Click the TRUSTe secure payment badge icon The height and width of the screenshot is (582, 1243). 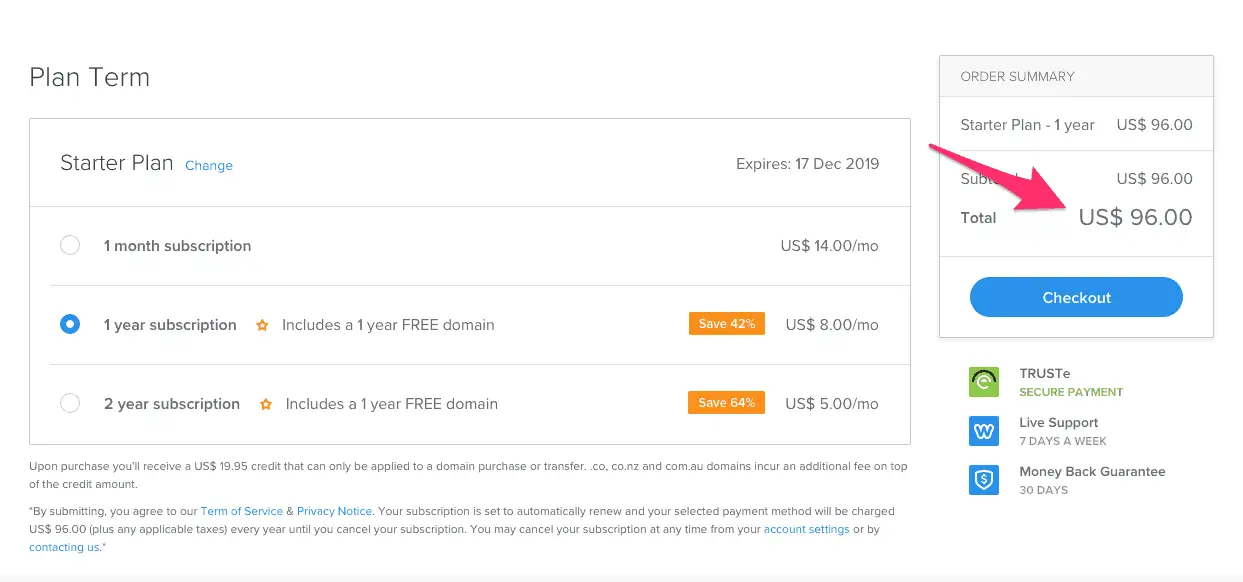[x=984, y=382]
